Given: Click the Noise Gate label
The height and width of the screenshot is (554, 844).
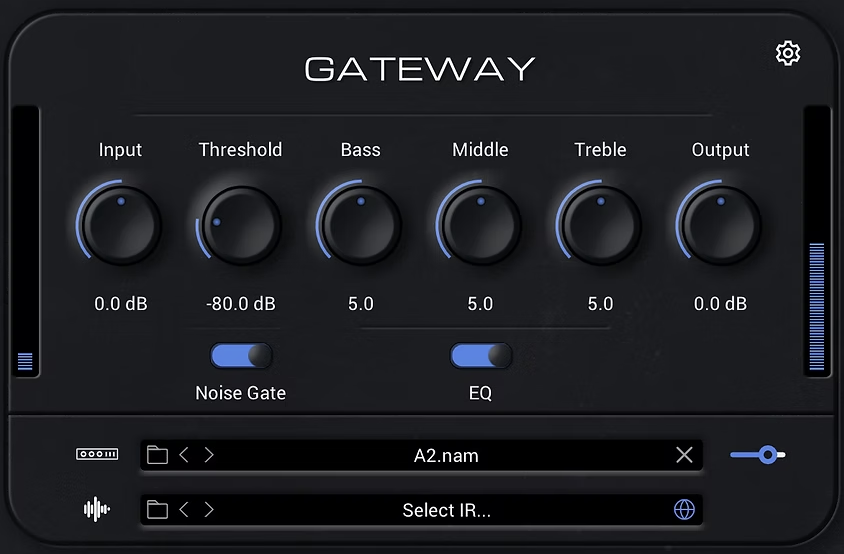Looking at the screenshot, I should (241, 393).
